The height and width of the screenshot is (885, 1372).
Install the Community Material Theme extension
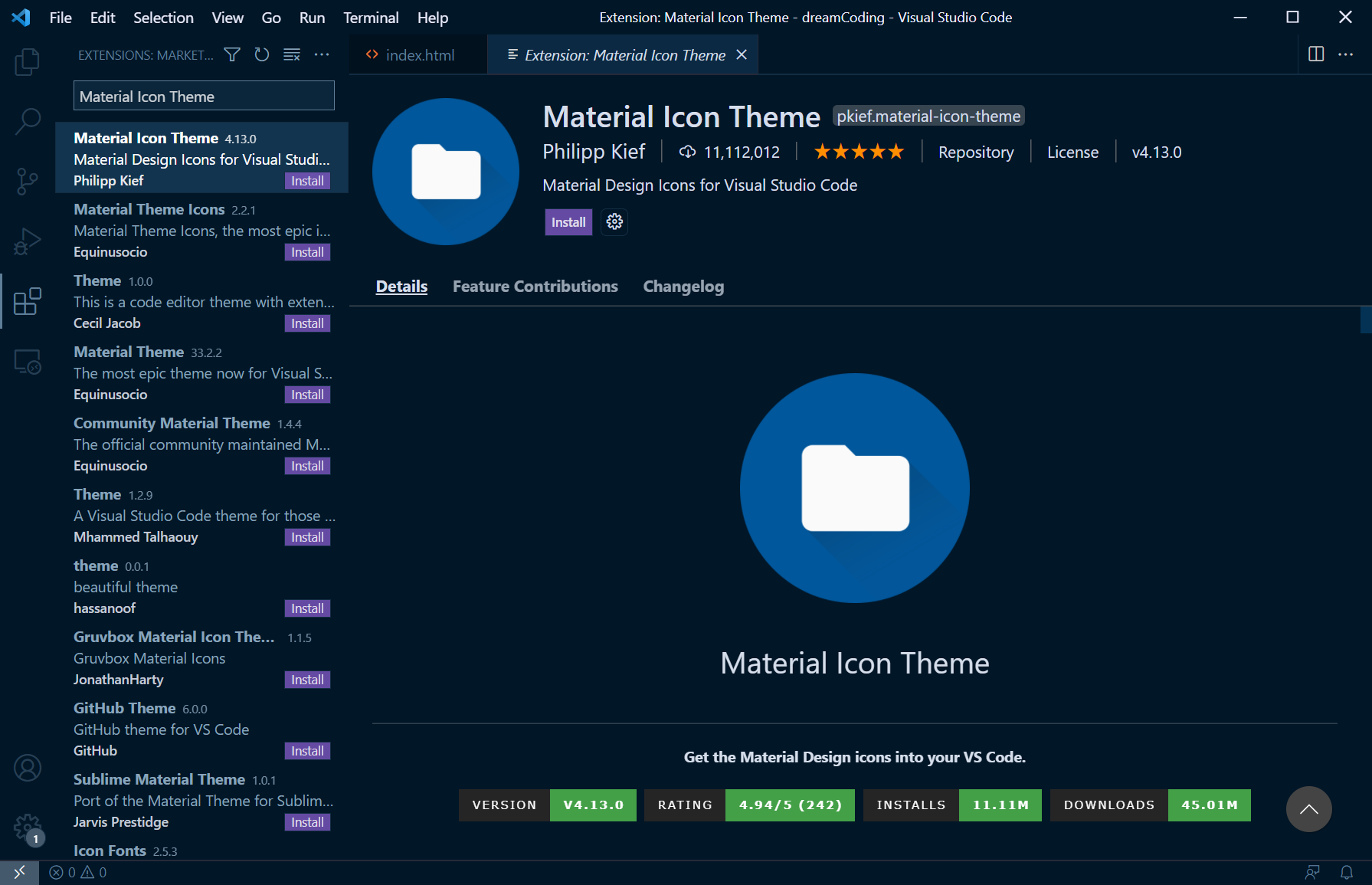[x=307, y=466]
